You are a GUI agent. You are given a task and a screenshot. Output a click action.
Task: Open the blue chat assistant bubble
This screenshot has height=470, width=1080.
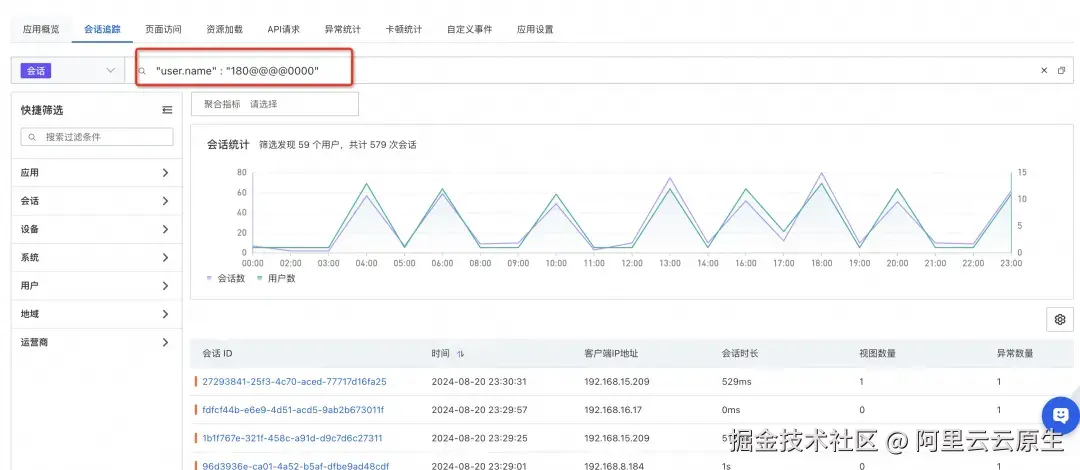click(x=1061, y=415)
